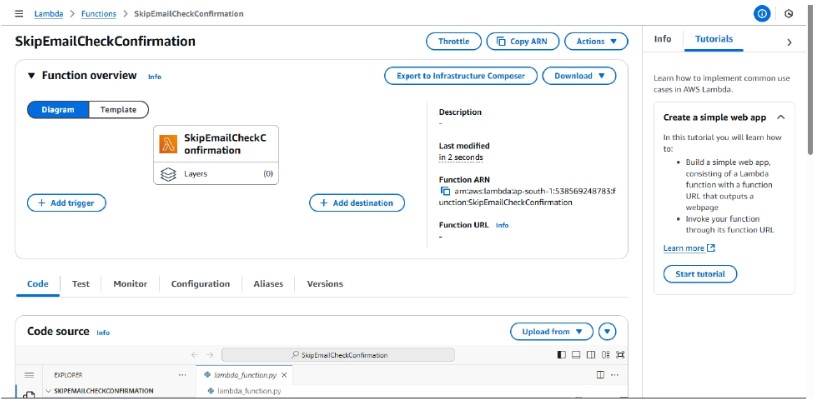Collapse the right help panel chevron
Viewport: 821px width, 407px height.
tap(790, 42)
